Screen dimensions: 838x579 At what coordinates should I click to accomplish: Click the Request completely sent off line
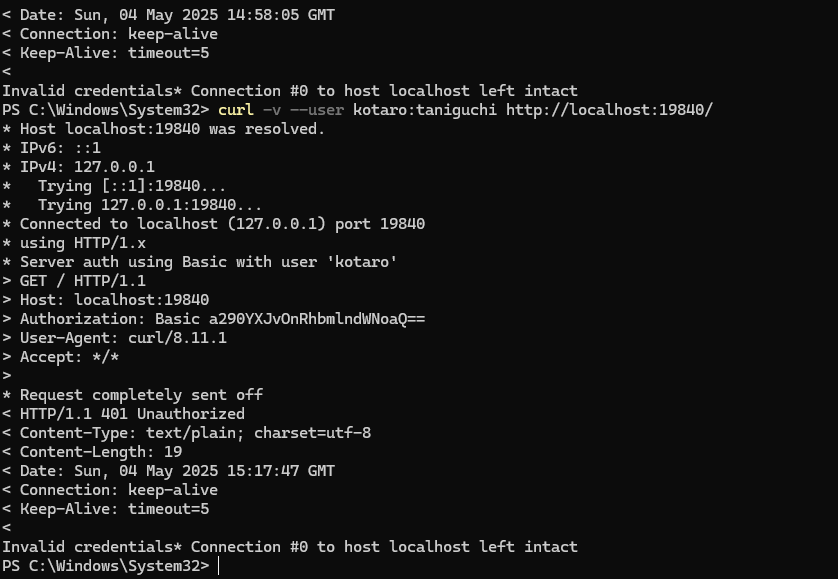pos(133,395)
